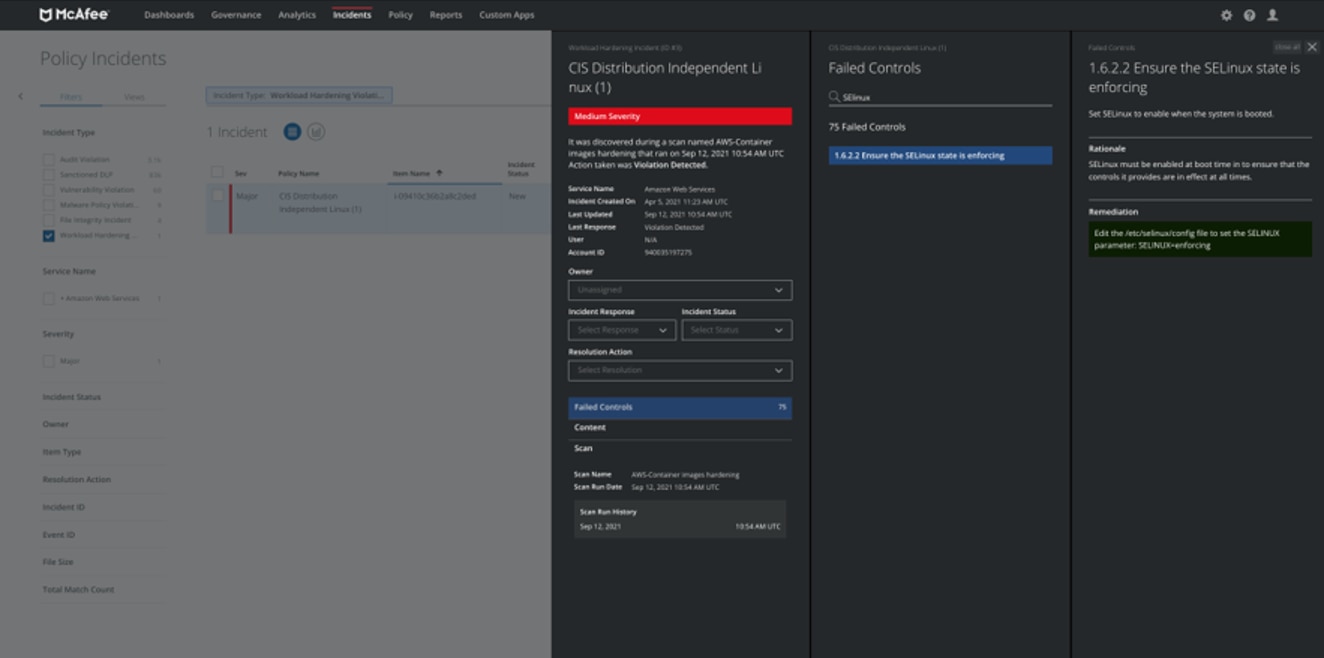This screenshot has height=658, width=1324.
Task: Click the search magnifier in Failed Controls
Action: pos(834,97)
